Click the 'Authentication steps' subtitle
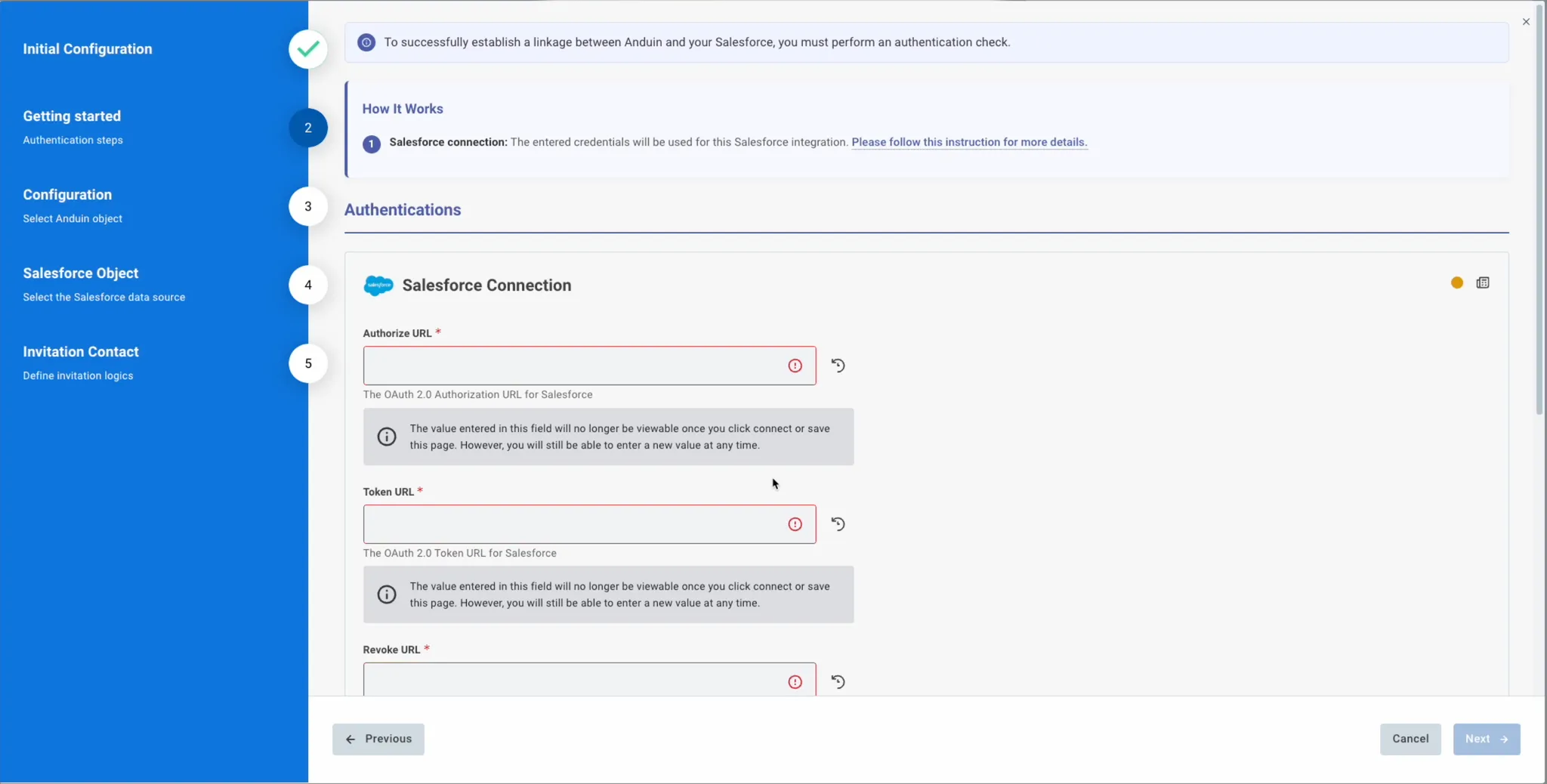The width and height of the screenshot is (1547, 784). 73,140
